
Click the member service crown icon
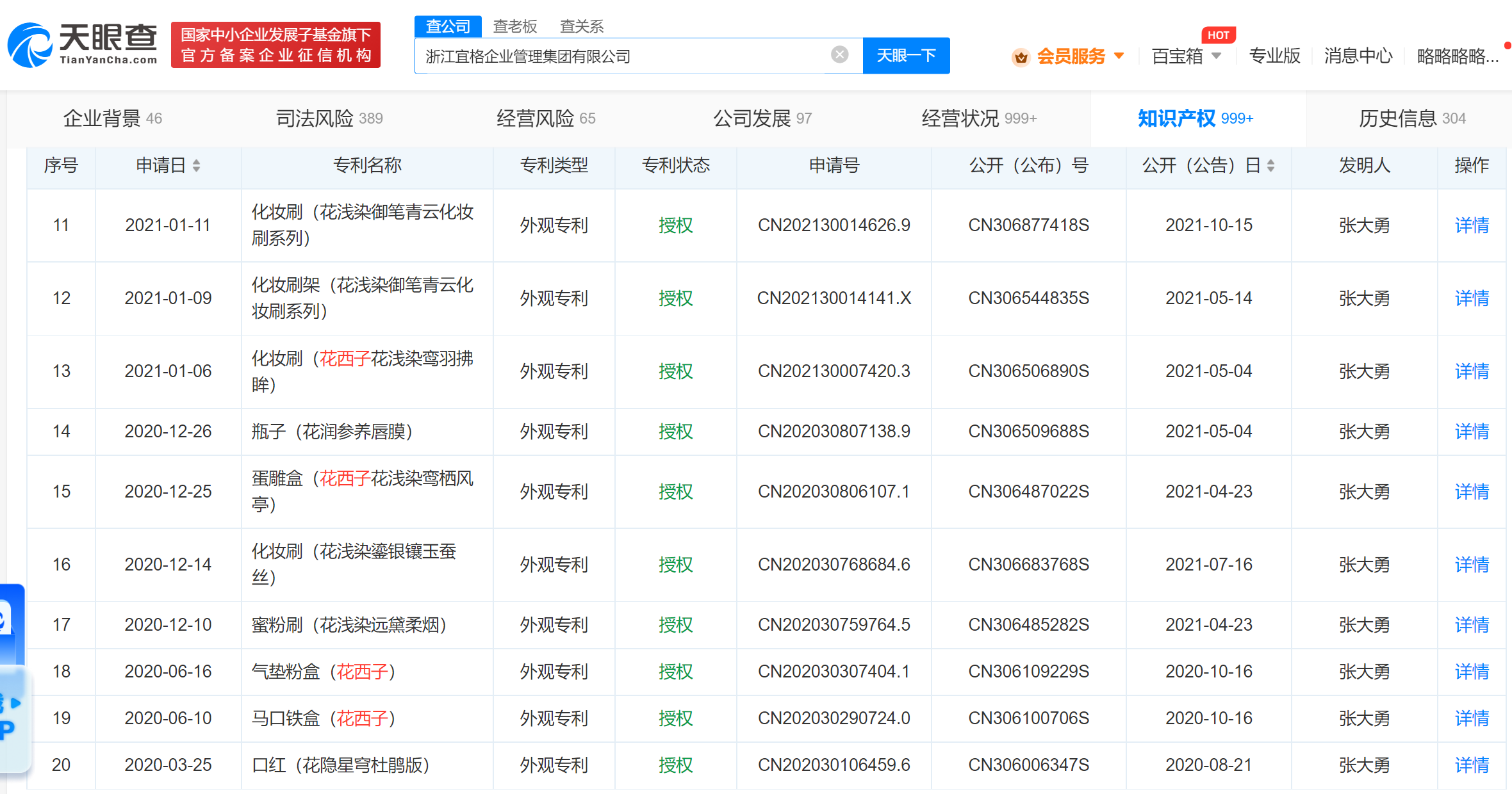[1021, 57]
